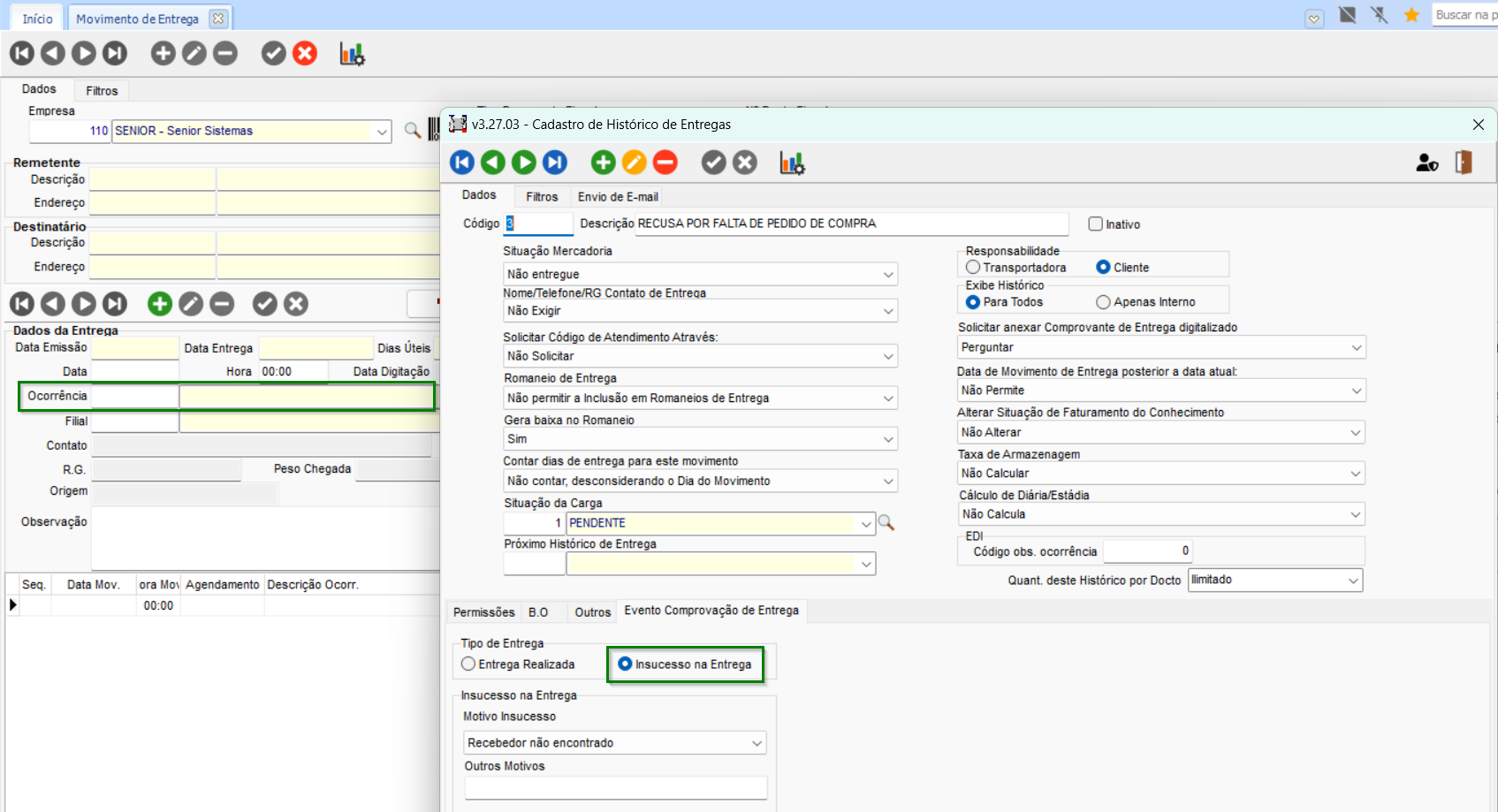Click the user settings icon in the dialog toolbar
Screen dimensions: 1498x812
click(x=1426, y=163)
